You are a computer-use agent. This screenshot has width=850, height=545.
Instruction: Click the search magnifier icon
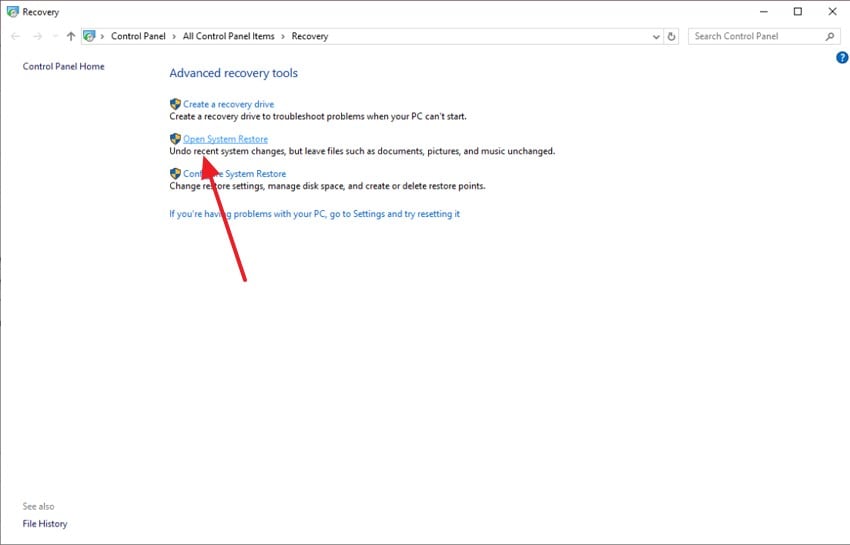(830, 36)
